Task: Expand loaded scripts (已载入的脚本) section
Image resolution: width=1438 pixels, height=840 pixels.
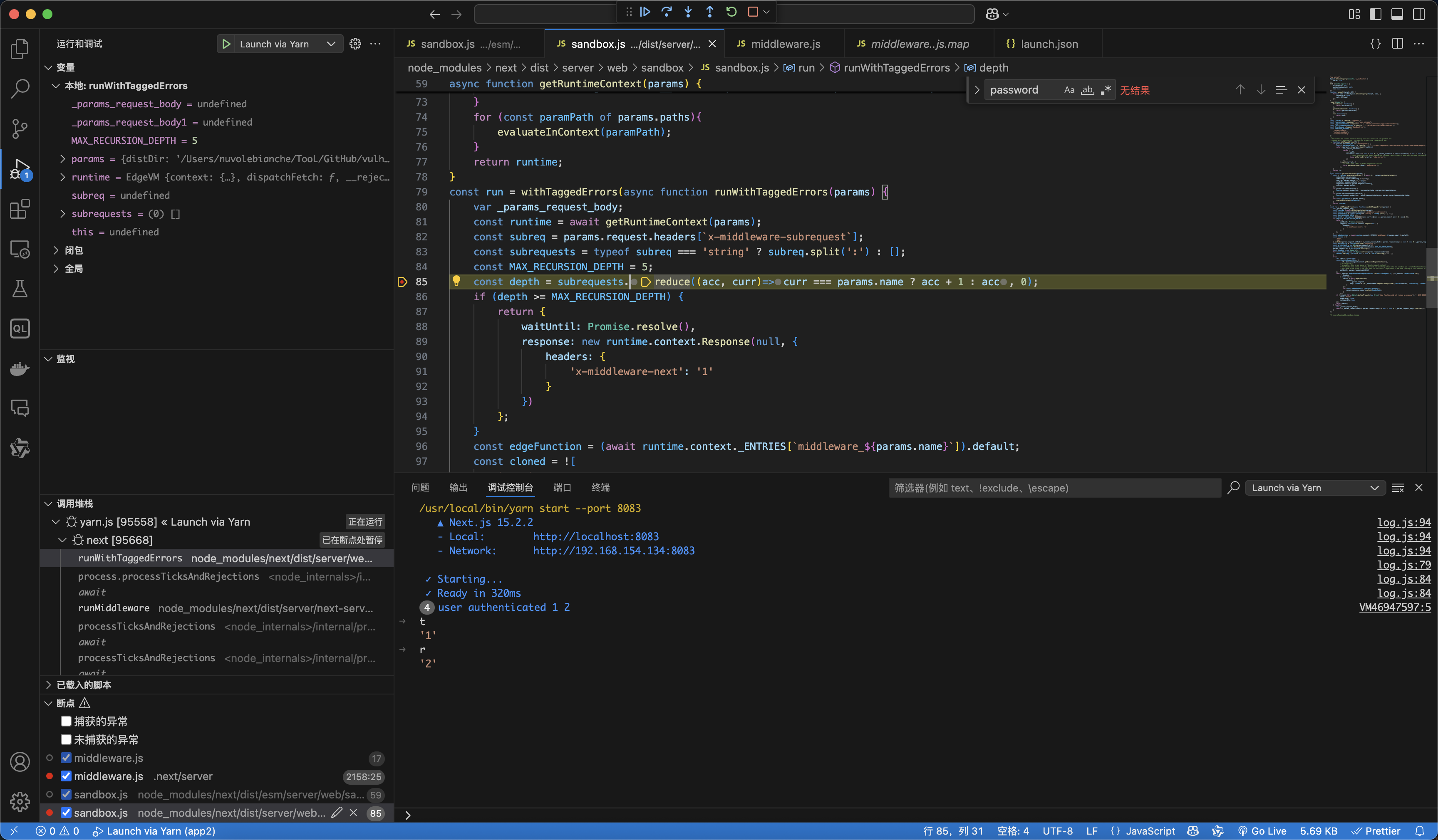Action: pyautogui.click(x=49, y=685)
